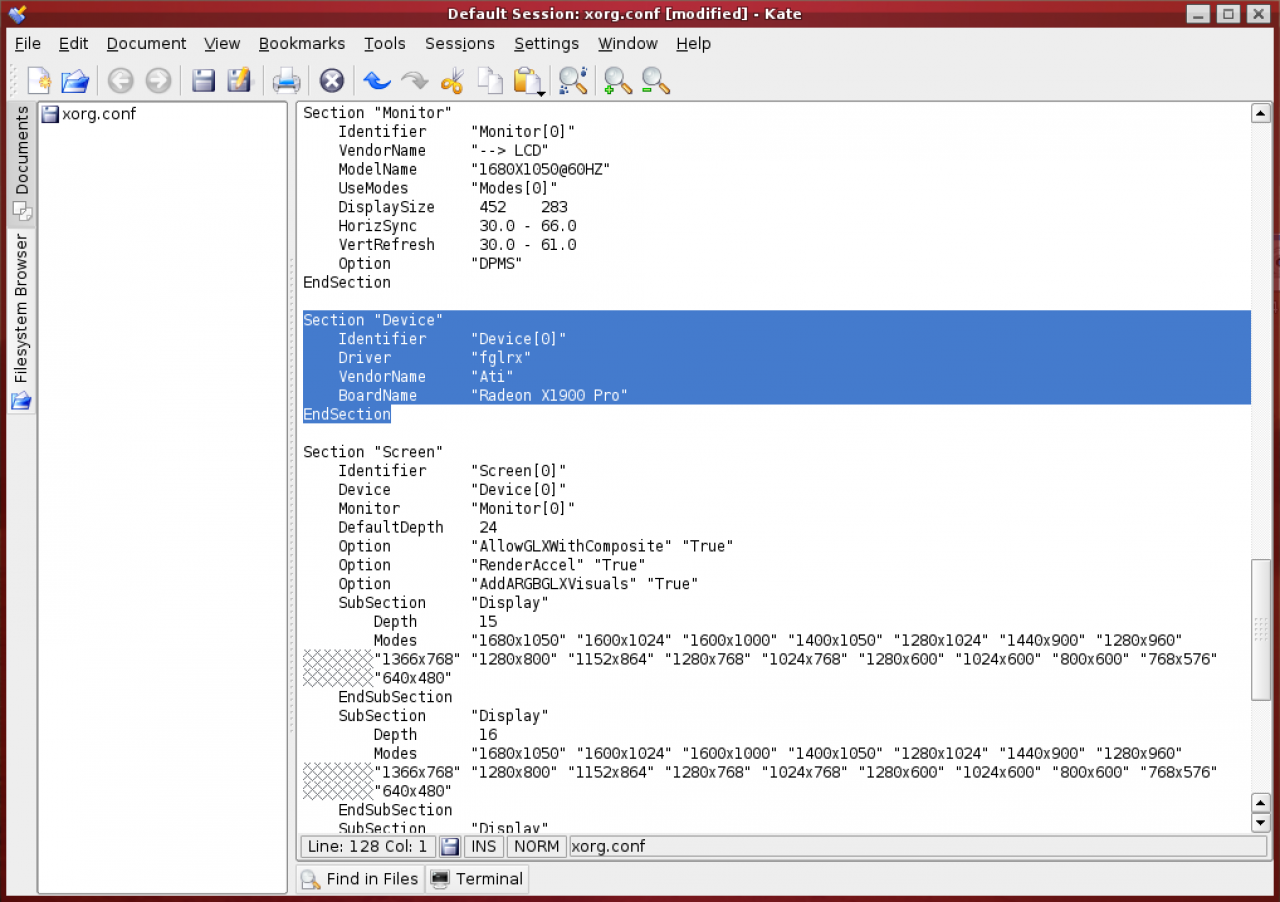Screen dimensions: 1280x902
Task: Print the document using printer icon
Action: click(287, 81)
